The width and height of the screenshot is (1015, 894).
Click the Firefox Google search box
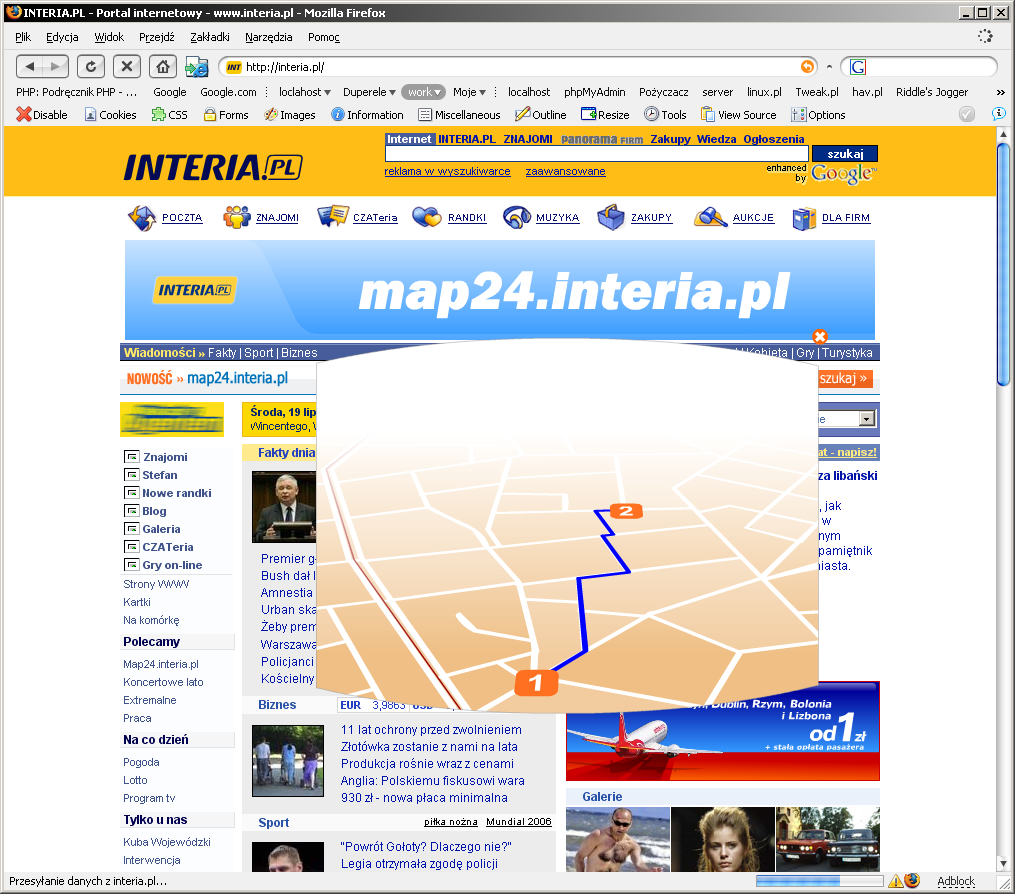click(919, 67)
